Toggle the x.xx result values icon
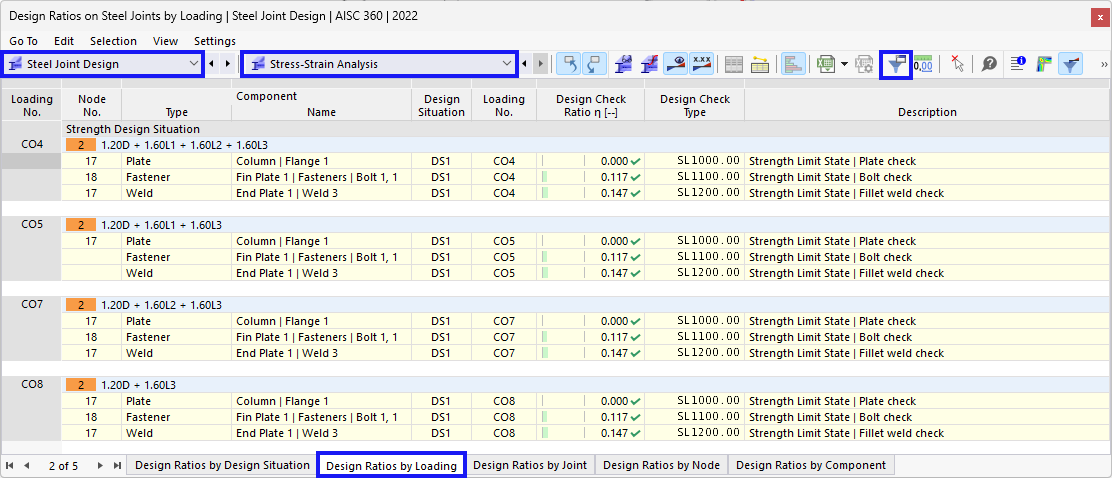The height and width of the screenshot is (478, 1112). (x=702, y=64)
